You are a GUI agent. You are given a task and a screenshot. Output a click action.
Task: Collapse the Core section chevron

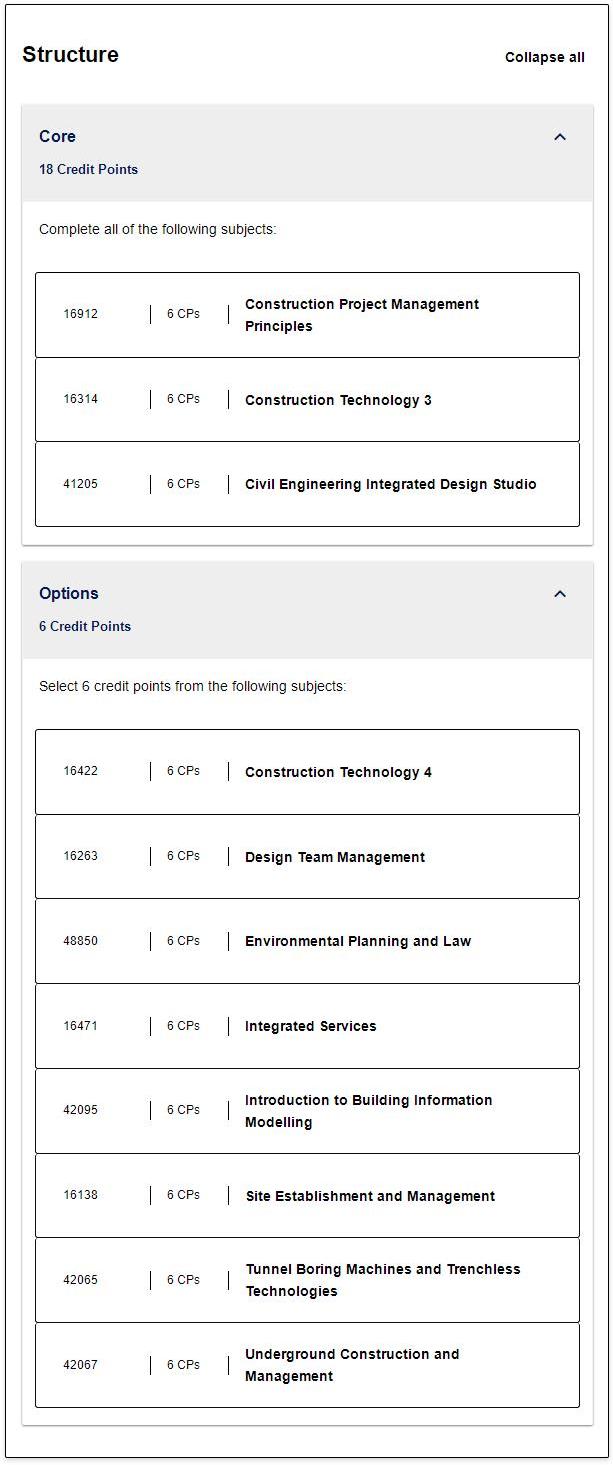560,137
